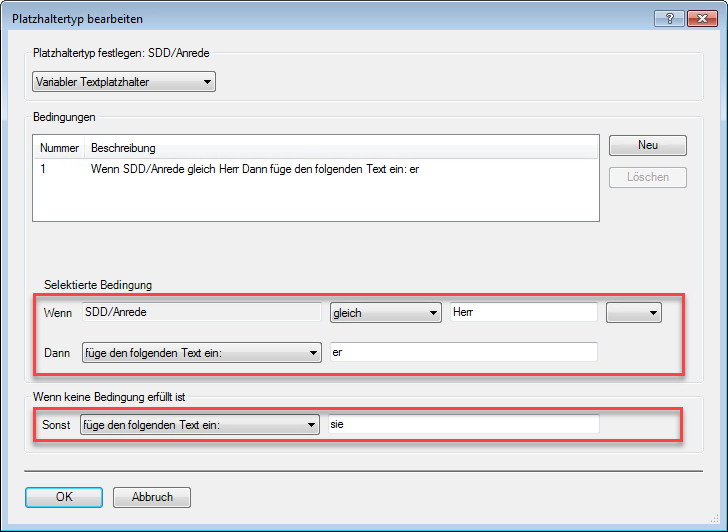Confirm with the OK button
The image size is (728, 532).
point(64,497)
